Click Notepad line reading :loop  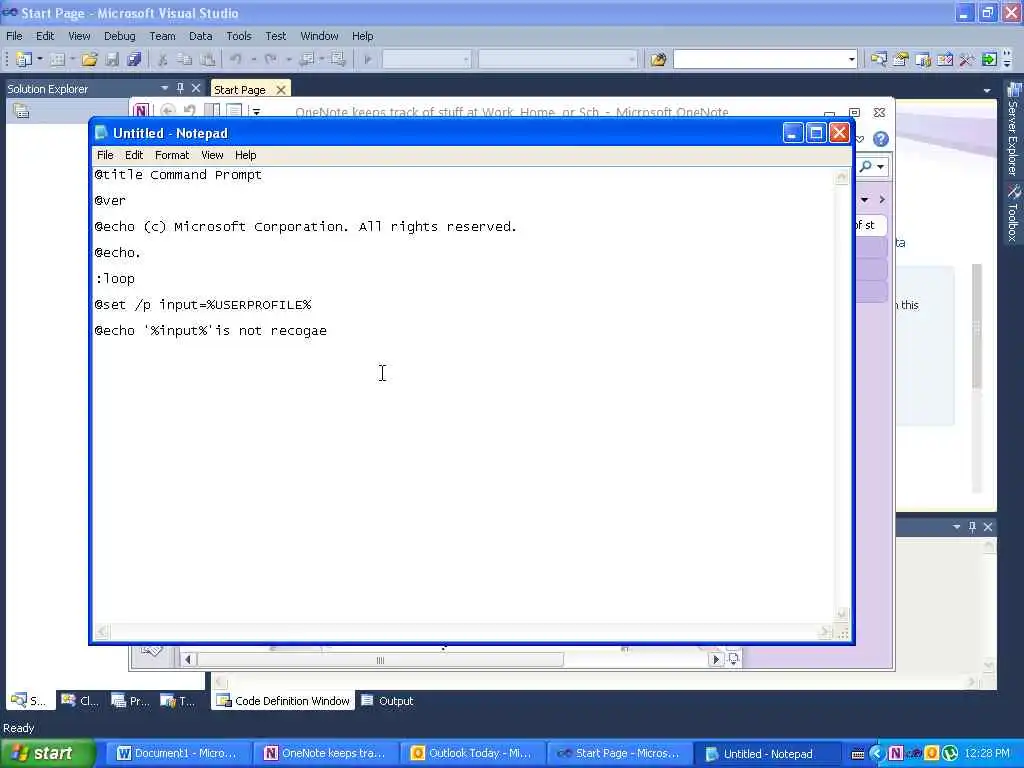coord(115,279)
